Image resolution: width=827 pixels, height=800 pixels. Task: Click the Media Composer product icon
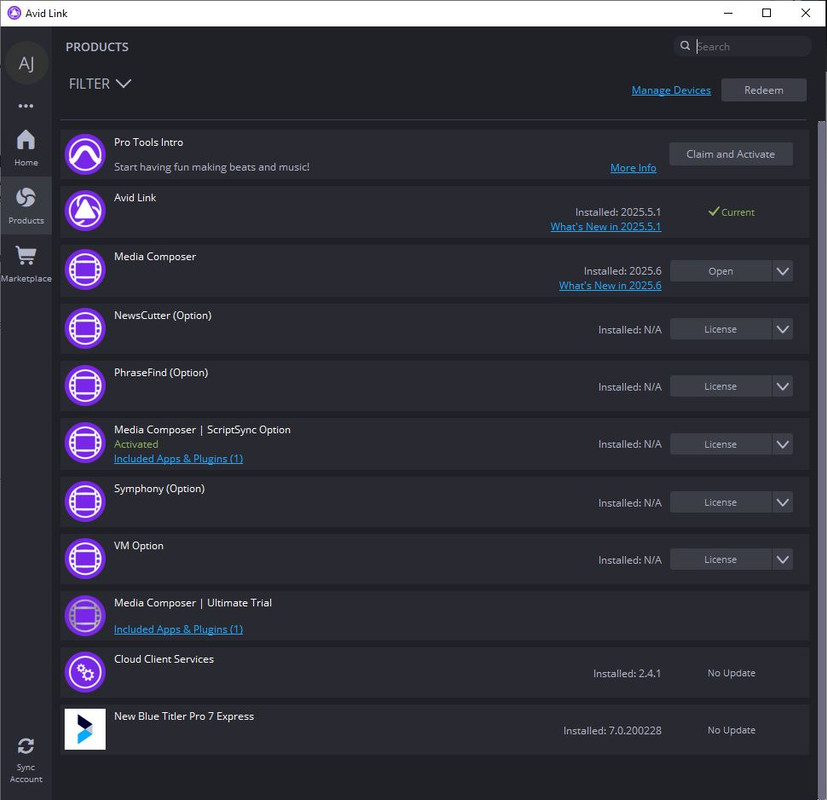pos(85,269)
